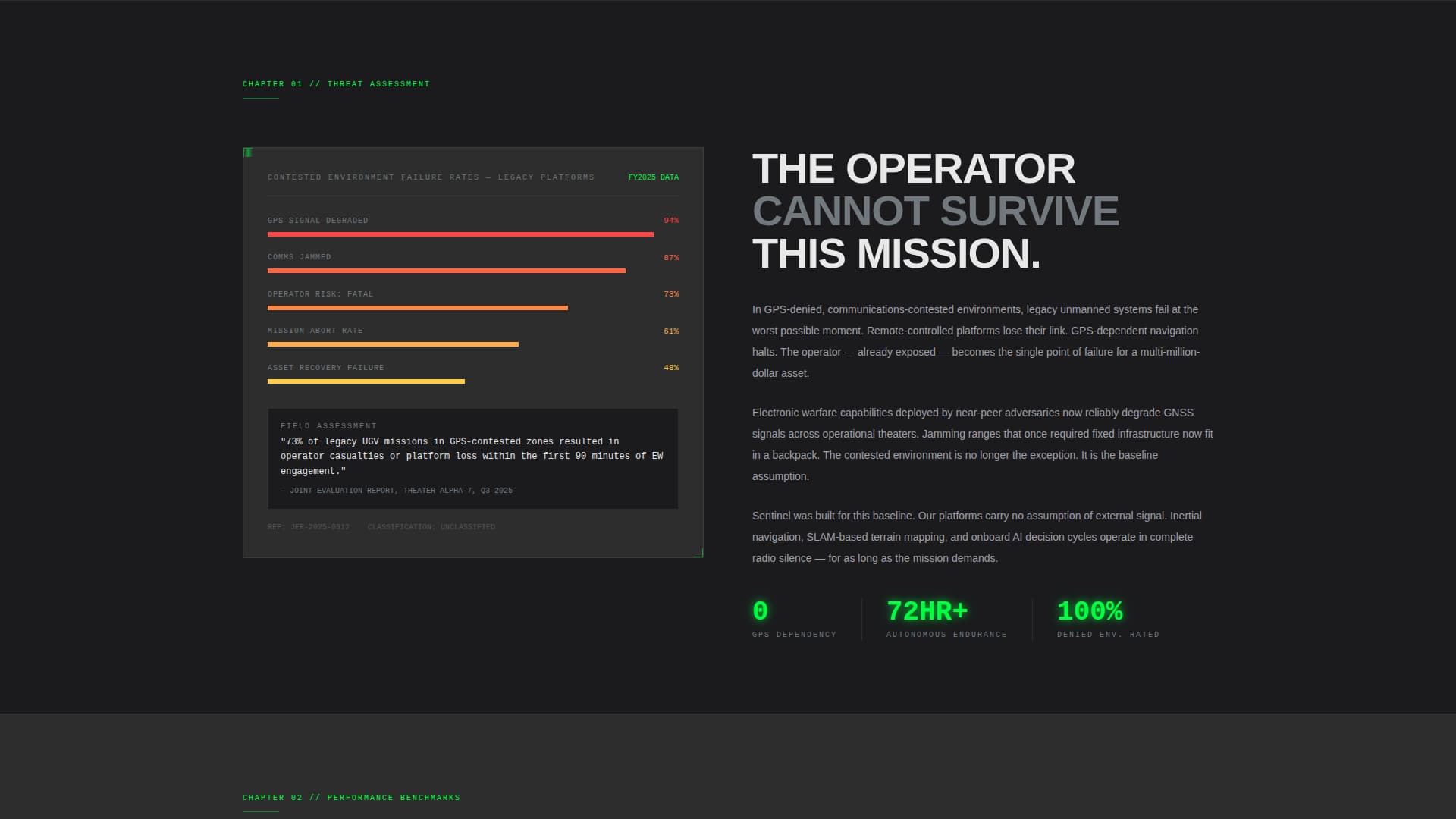Click the Operator Risk: Fatal orange bar

coord(418,308)
